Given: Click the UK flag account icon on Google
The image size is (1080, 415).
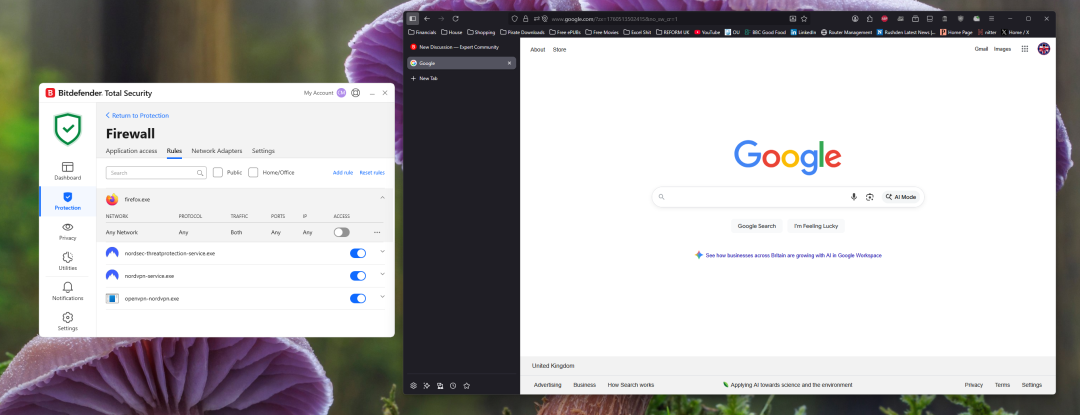Looking at the screenshot, I should click(1044, 49).
